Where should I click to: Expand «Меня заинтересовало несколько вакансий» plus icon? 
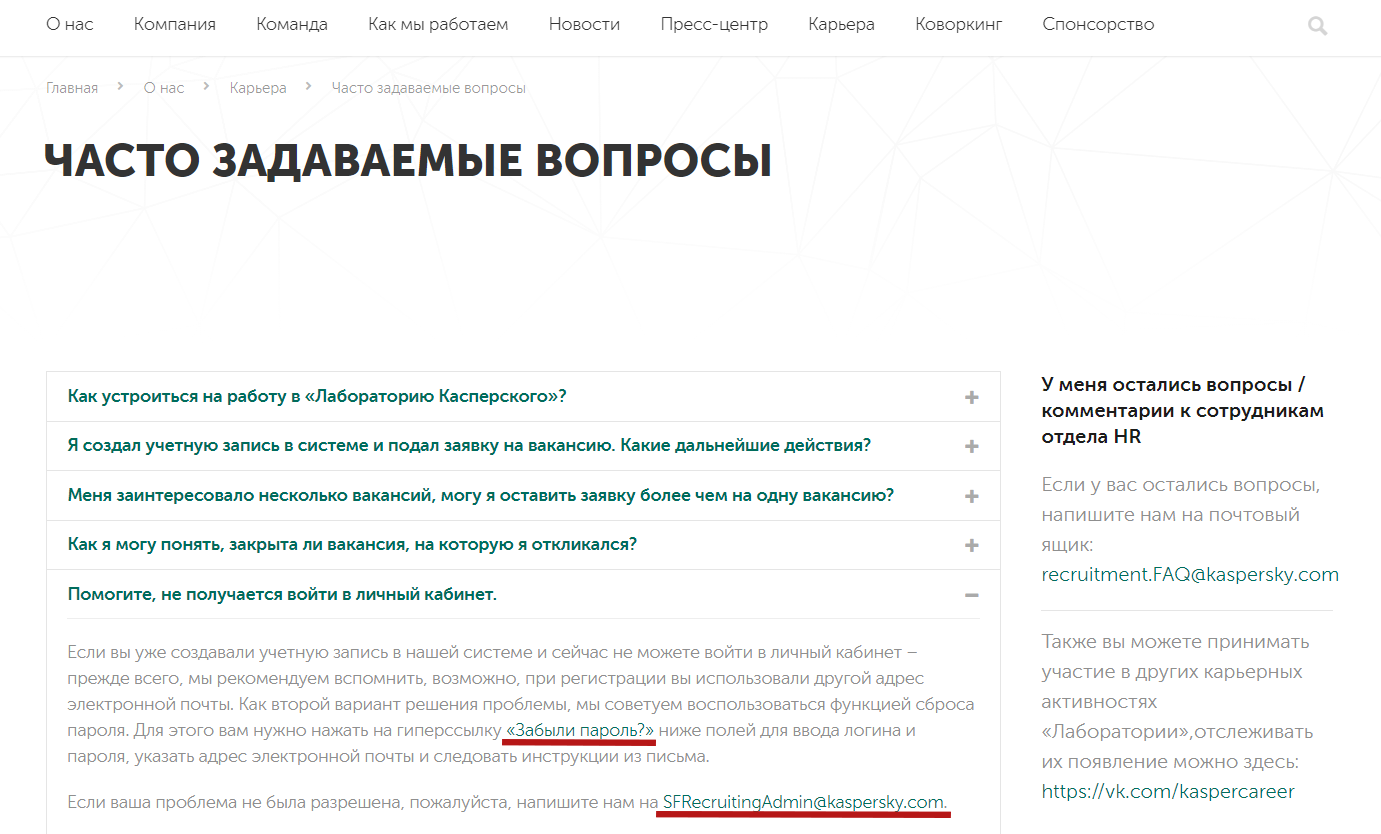[x=971, y=496]
